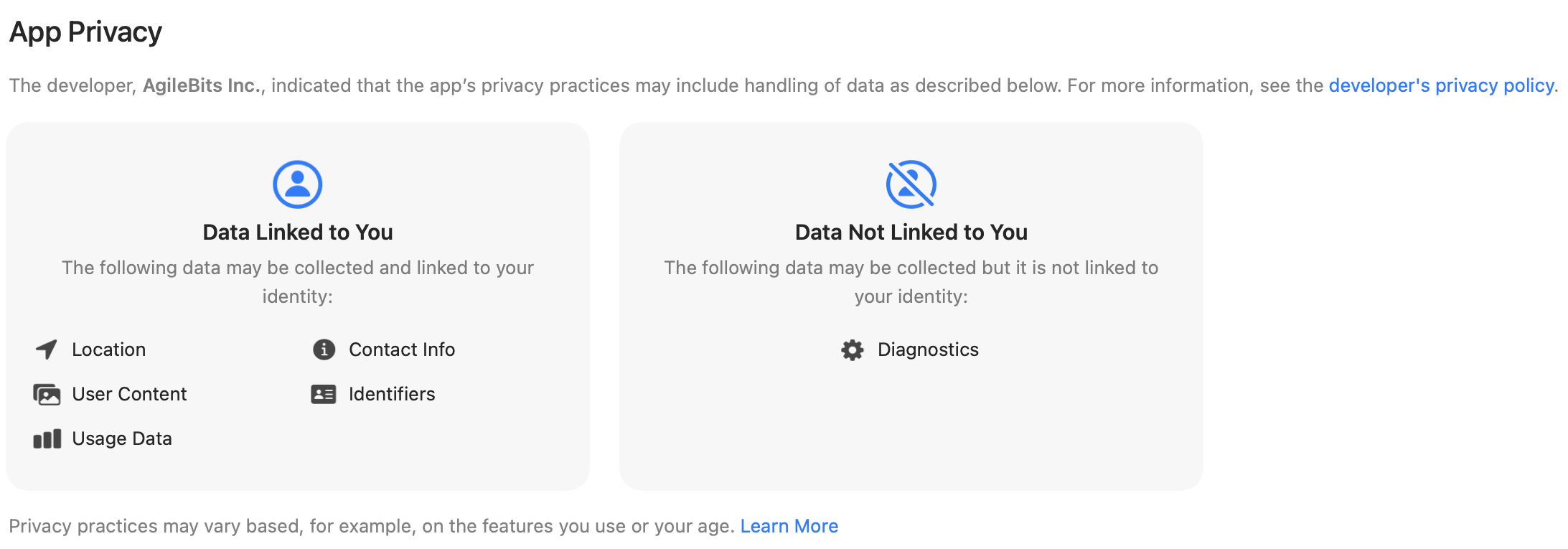The height and width of the screenshot is (549, 1568).
Task: Click the Data Linked to You person icon
Action: coord(297,184)
